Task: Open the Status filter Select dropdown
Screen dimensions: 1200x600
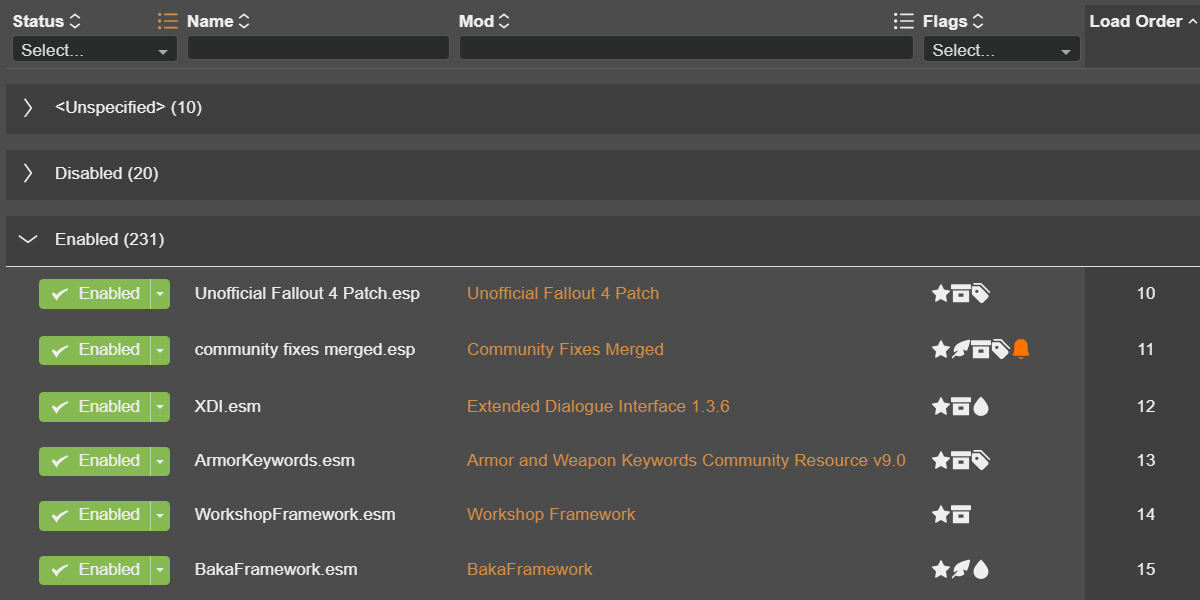Action: tap(95, 50)
